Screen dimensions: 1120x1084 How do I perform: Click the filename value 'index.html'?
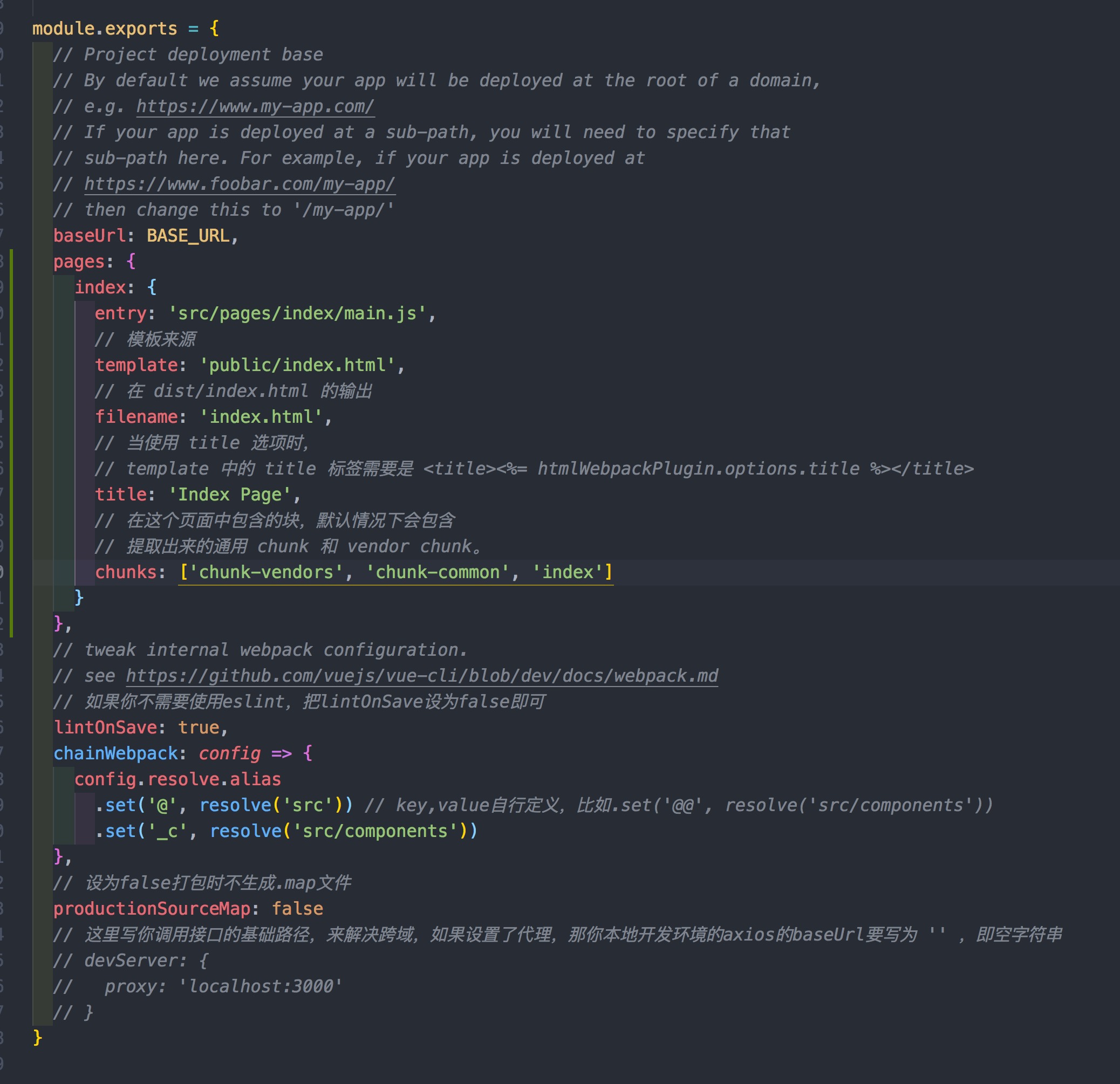coord(261,417)
